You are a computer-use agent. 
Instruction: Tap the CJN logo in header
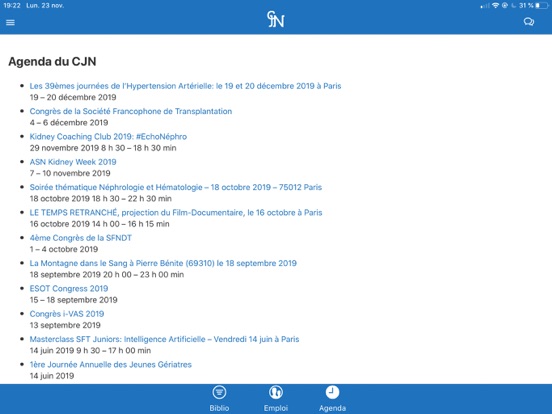click(276, 19)
